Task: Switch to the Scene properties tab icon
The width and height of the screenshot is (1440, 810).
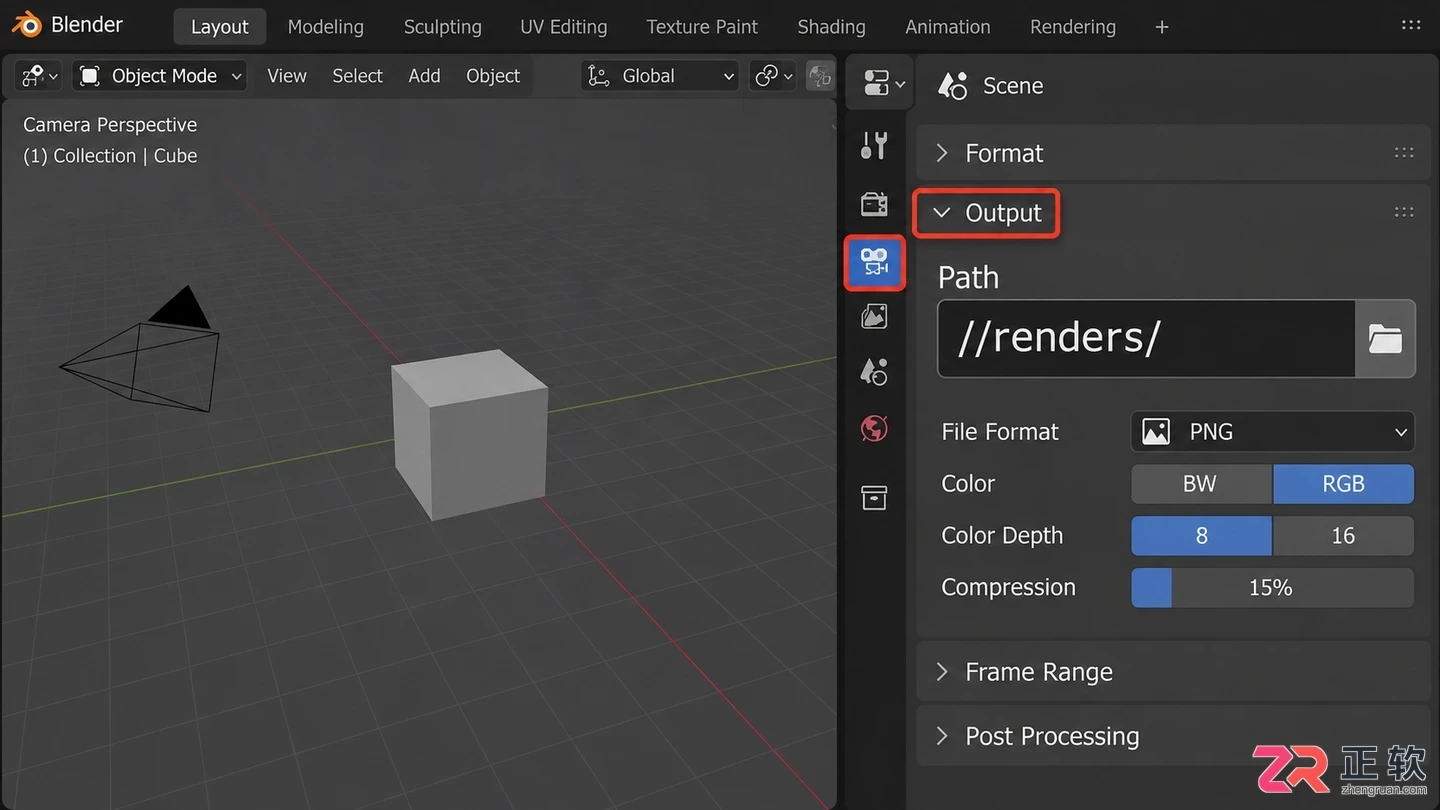Action: (x=874, y=373)
